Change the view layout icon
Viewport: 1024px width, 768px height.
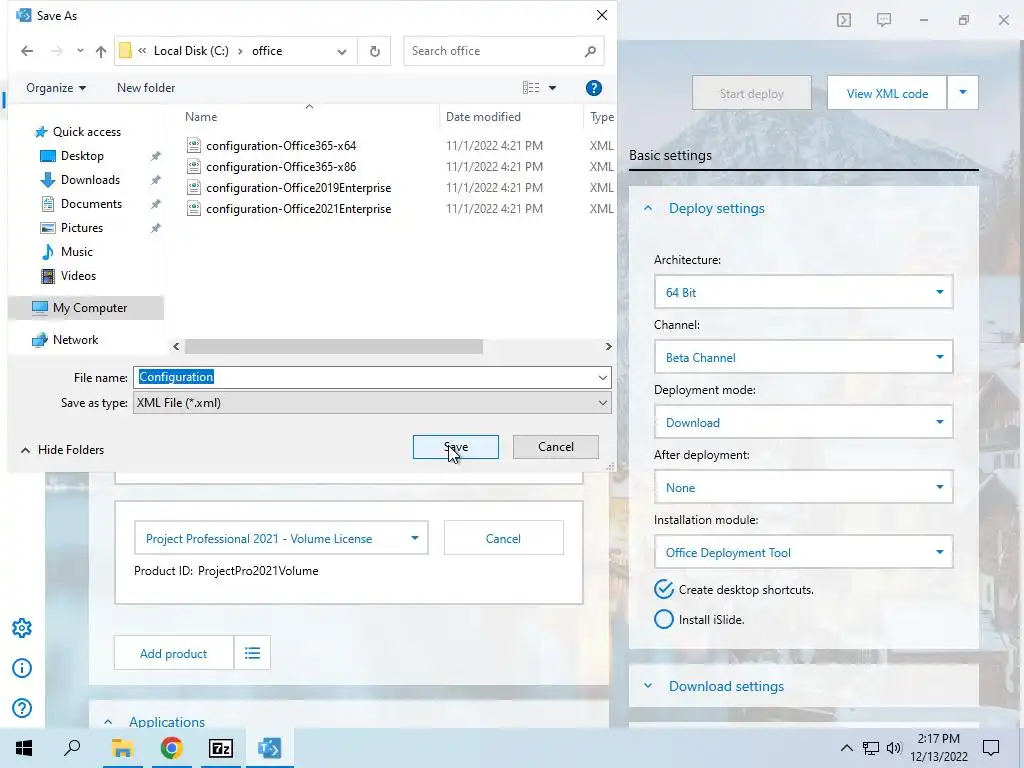(531, 88)
